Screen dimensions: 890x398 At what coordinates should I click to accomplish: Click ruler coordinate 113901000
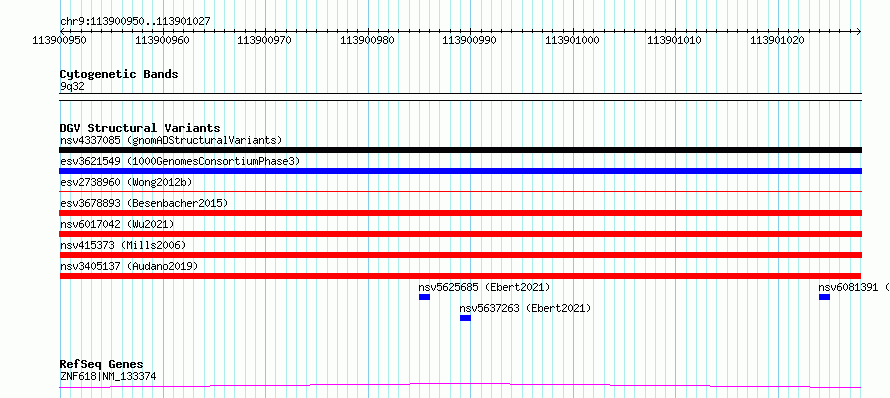pyautogui.click(x=573, y=41)
